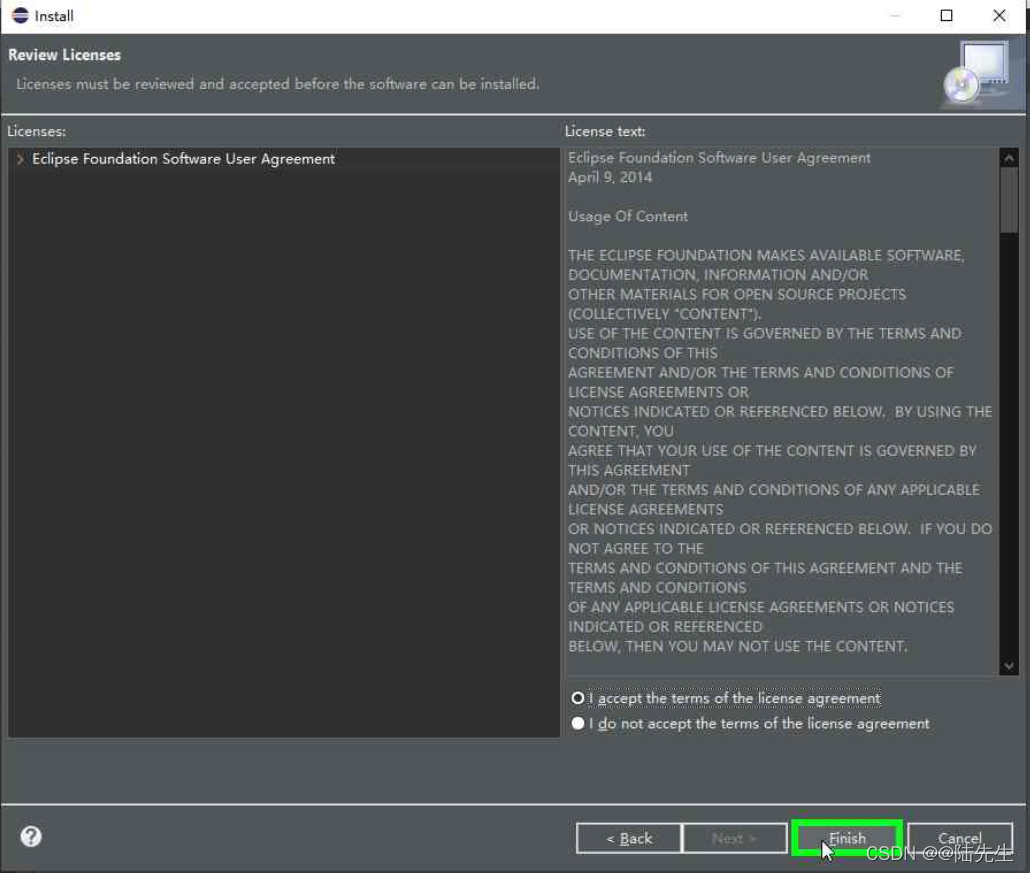Click the license scrollbar down arrow
This screenshot has height=873, width=1030.
pos(1009,664)
